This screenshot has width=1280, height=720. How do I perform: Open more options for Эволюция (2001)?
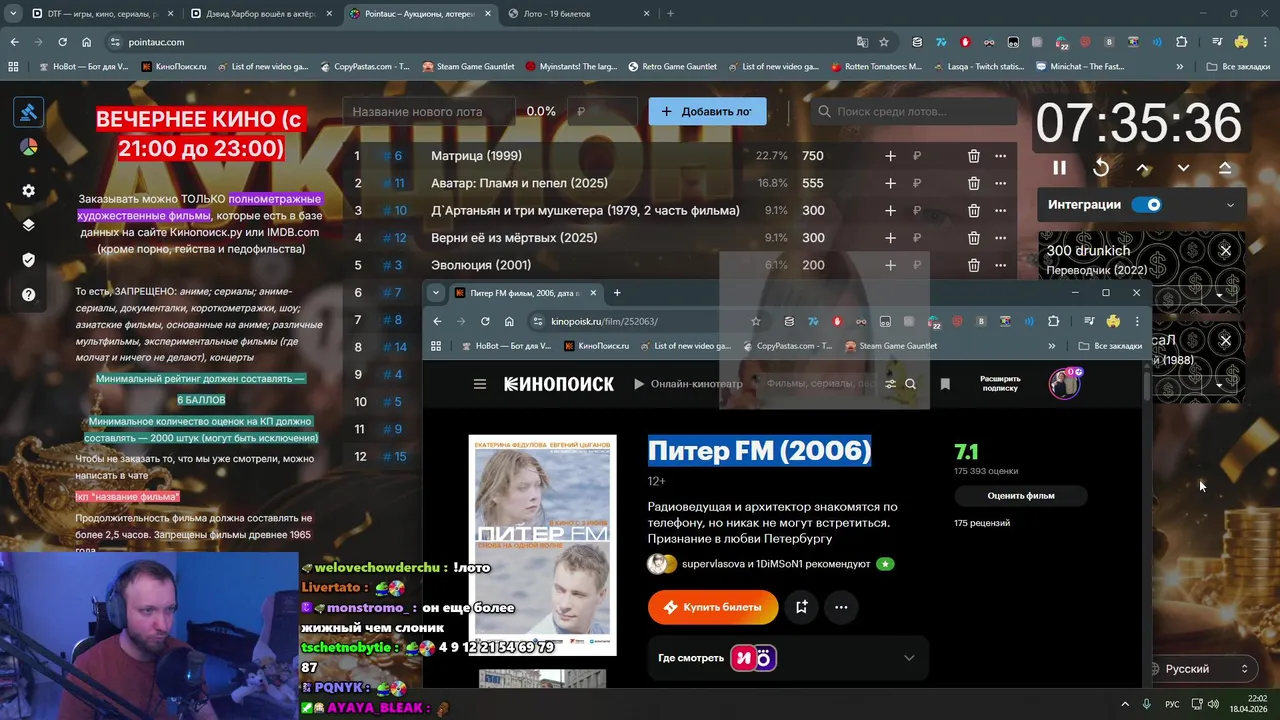pyautogui.click(x=1000, y=265)
